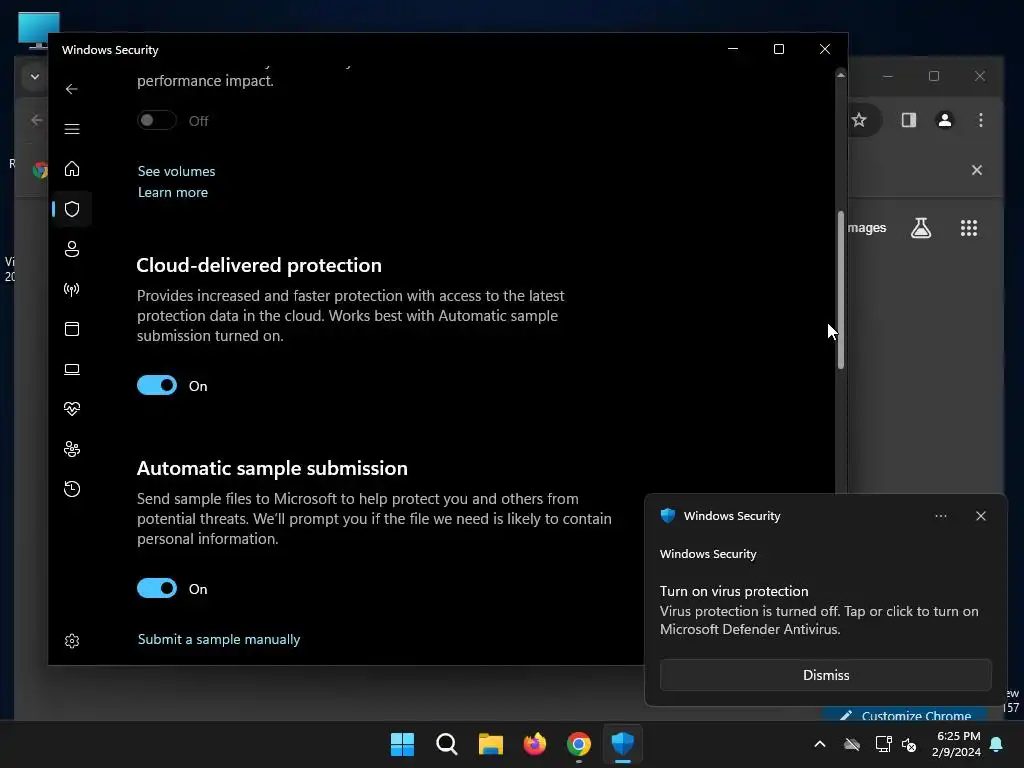The width and height of the screenshot is (1024, 768).
Task: Click Cloud-delivered protection heading
Action: [259, 265]
